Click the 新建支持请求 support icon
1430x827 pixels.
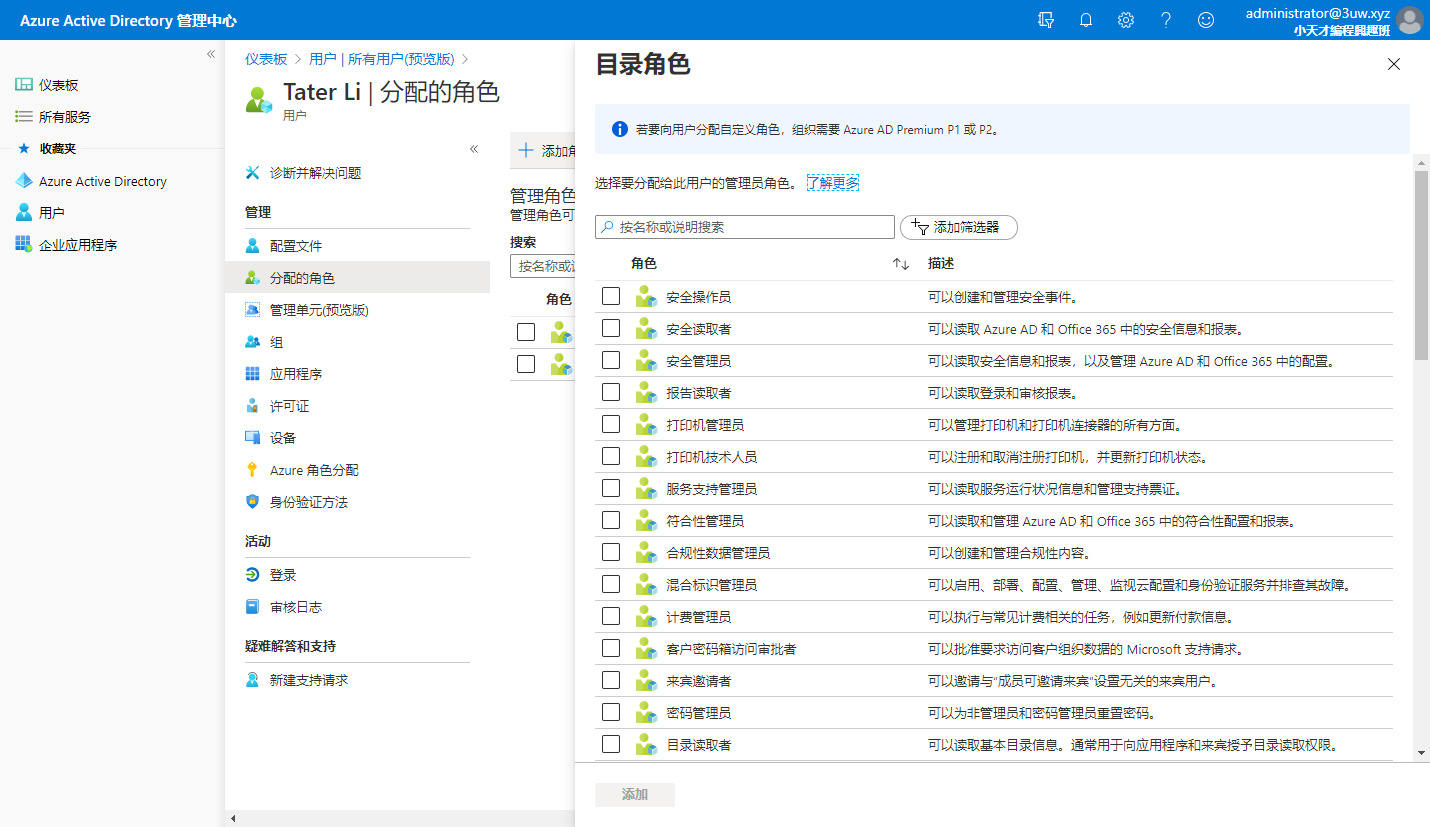(252, 680)
